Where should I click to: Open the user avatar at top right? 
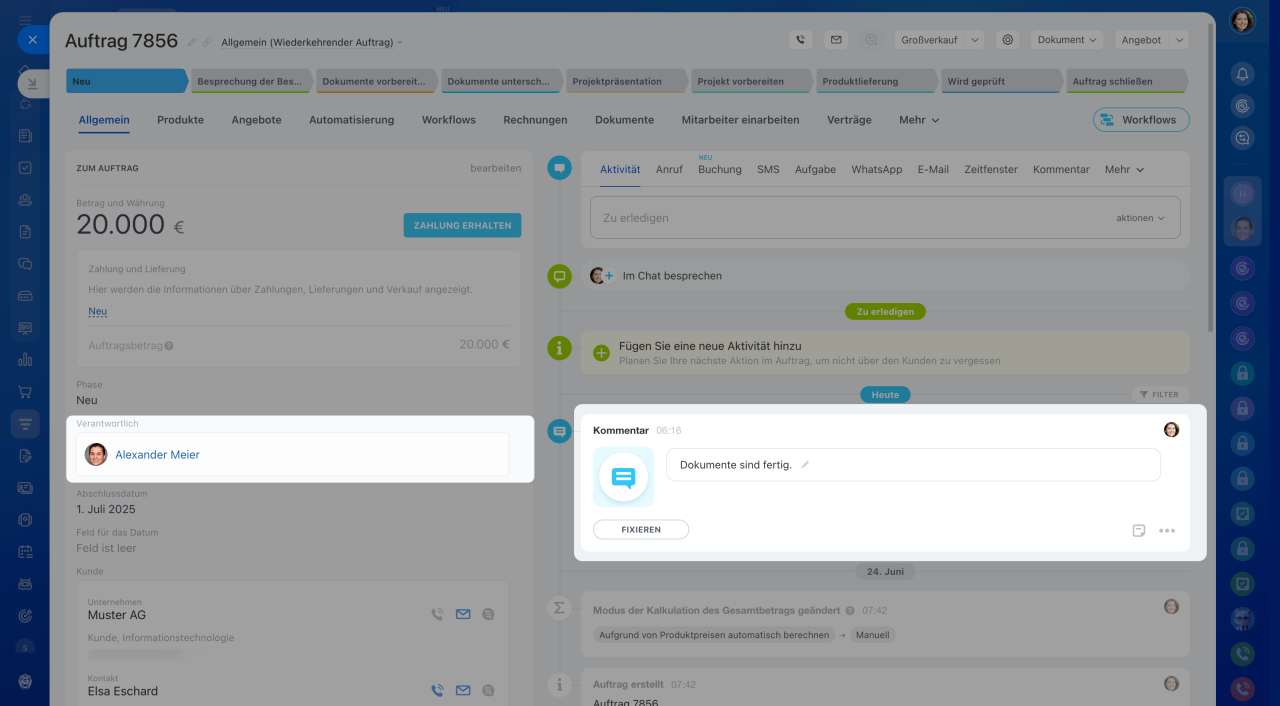[x=1242, y=20]
